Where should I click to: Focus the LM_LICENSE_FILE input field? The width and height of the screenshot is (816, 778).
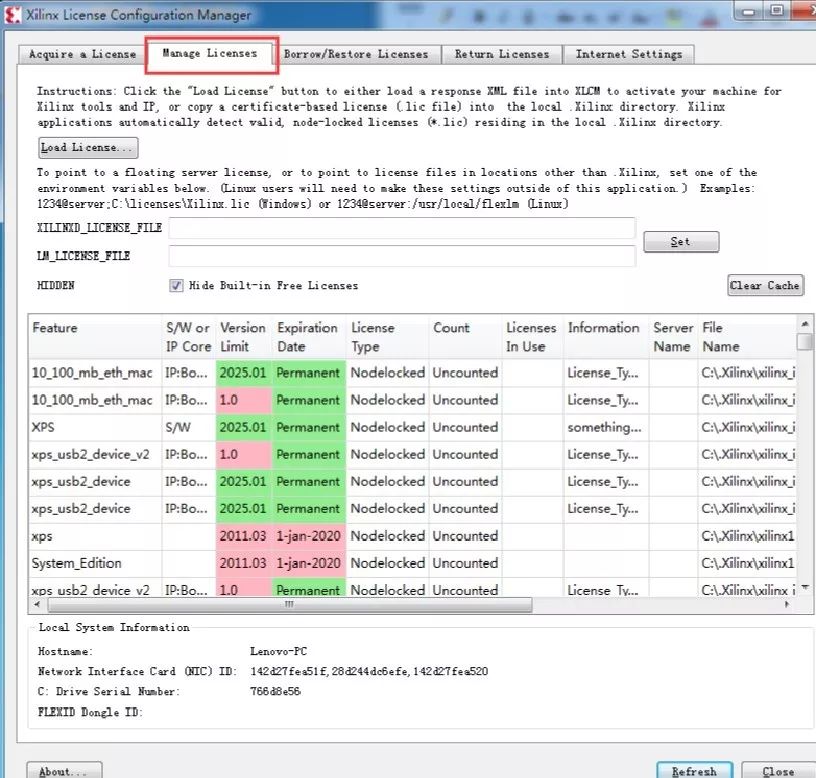(402, 256)
